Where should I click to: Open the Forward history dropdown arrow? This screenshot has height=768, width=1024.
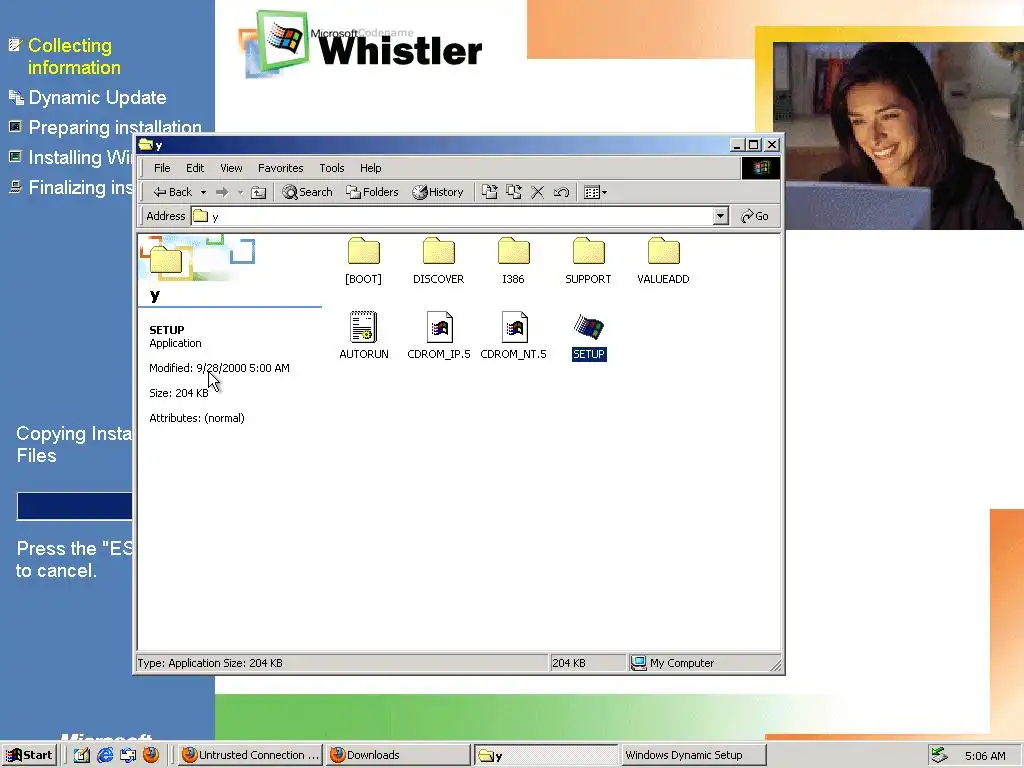click(x=240, y=192)
